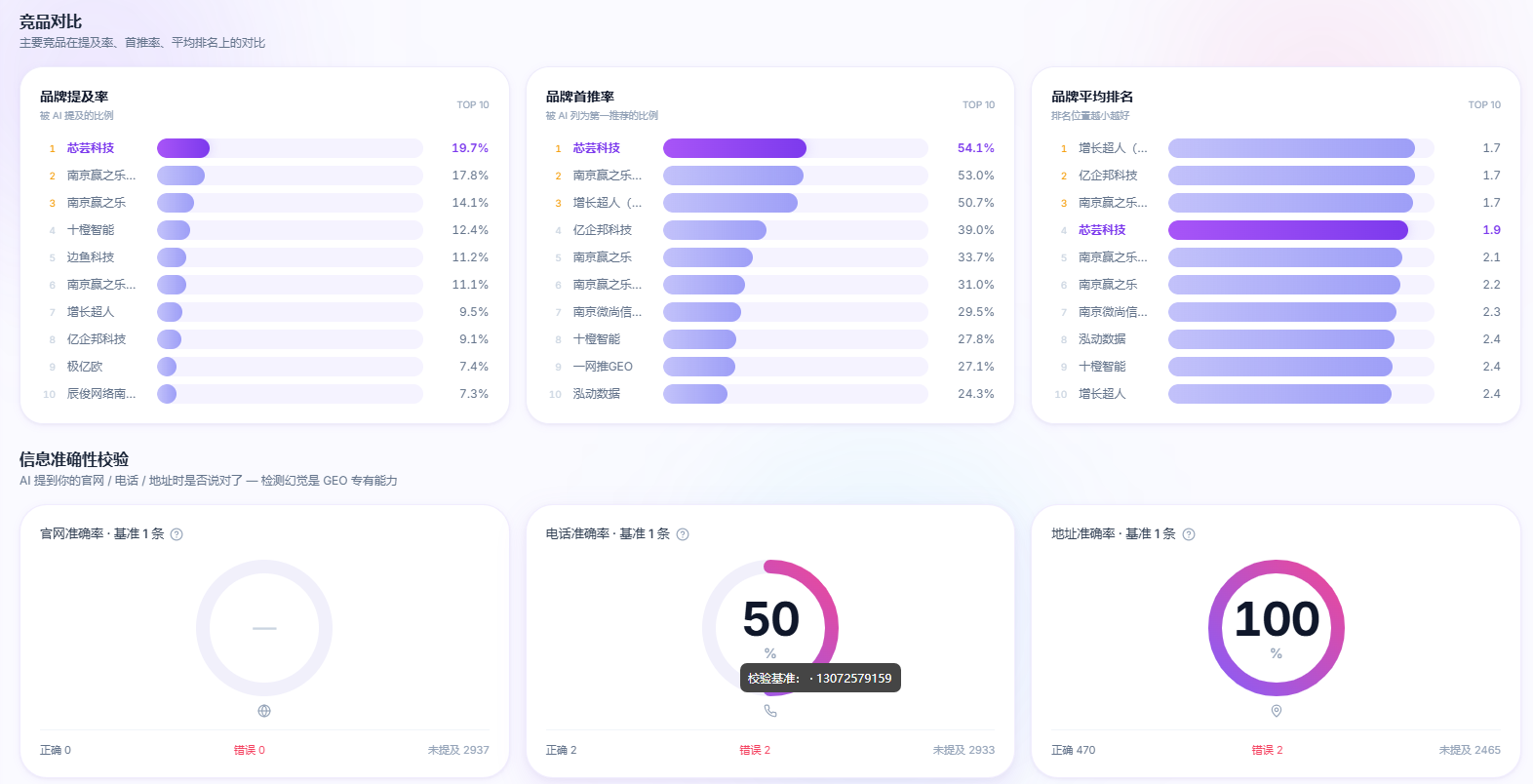Click the 芯芸科技 19.7% mention-rate bar
This screenshot has height=784, width=1533.
(183, 148)
